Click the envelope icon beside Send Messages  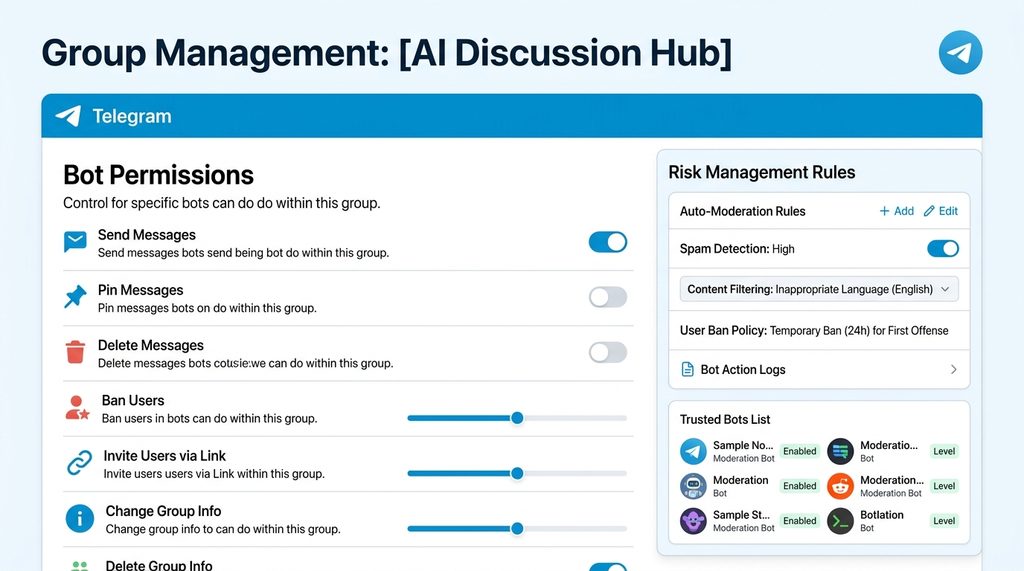click(x=76, y=242)
